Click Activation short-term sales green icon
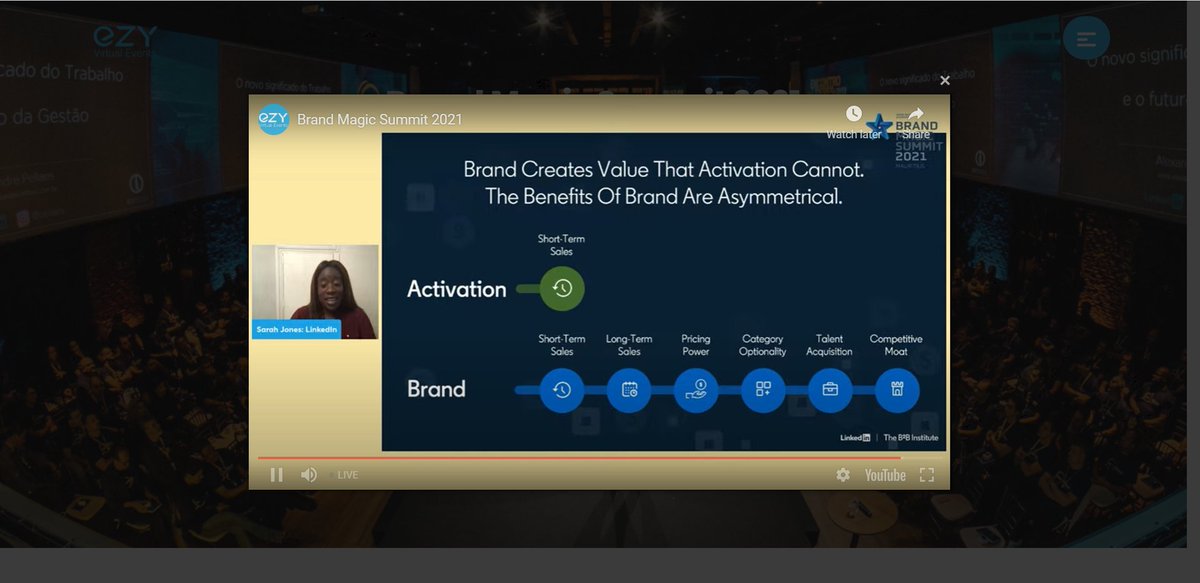Image resolution: width=1200 pixels, height=583 pixels. click(562, 289)
